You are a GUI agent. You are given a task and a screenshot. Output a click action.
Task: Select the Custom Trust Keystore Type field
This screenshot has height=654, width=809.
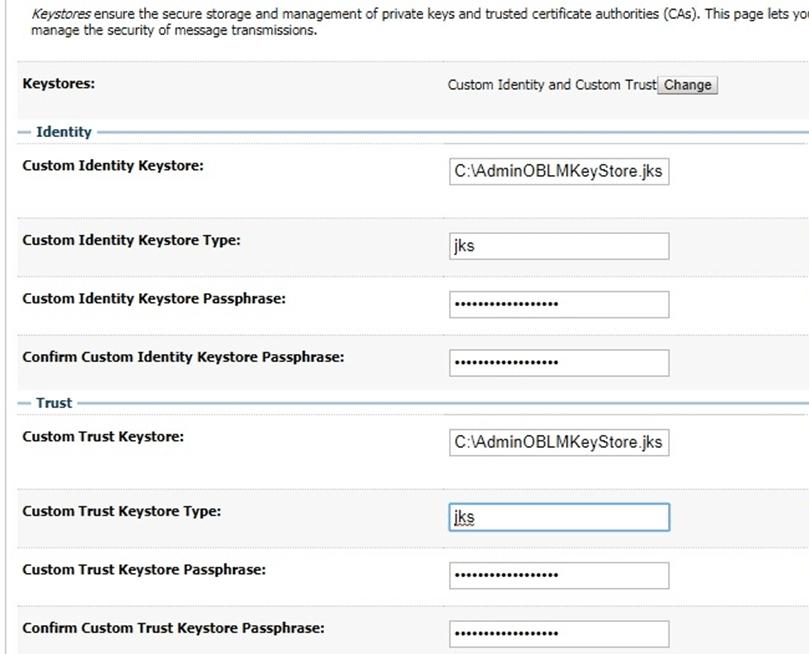559,517
